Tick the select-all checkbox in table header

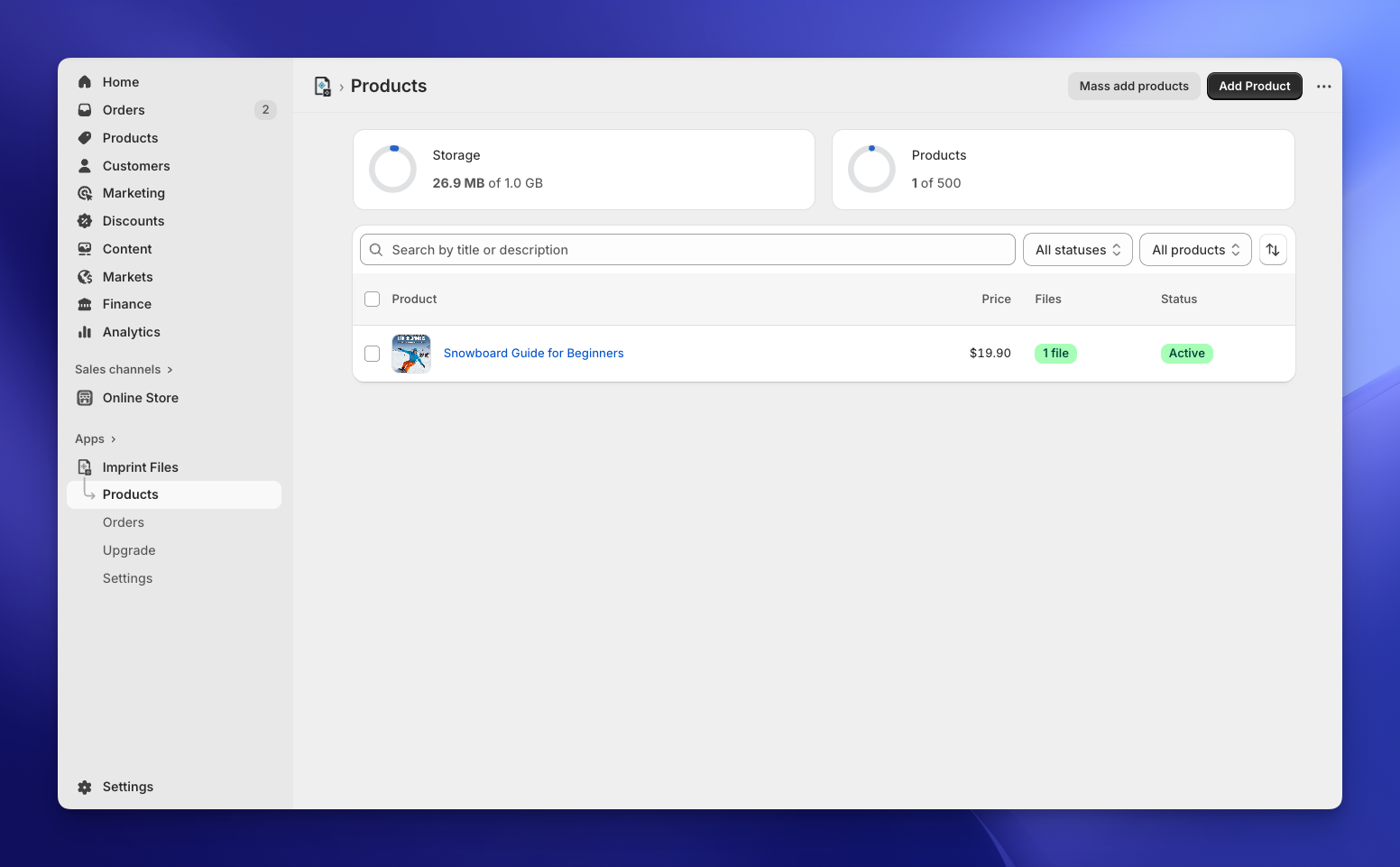(372, 300)
